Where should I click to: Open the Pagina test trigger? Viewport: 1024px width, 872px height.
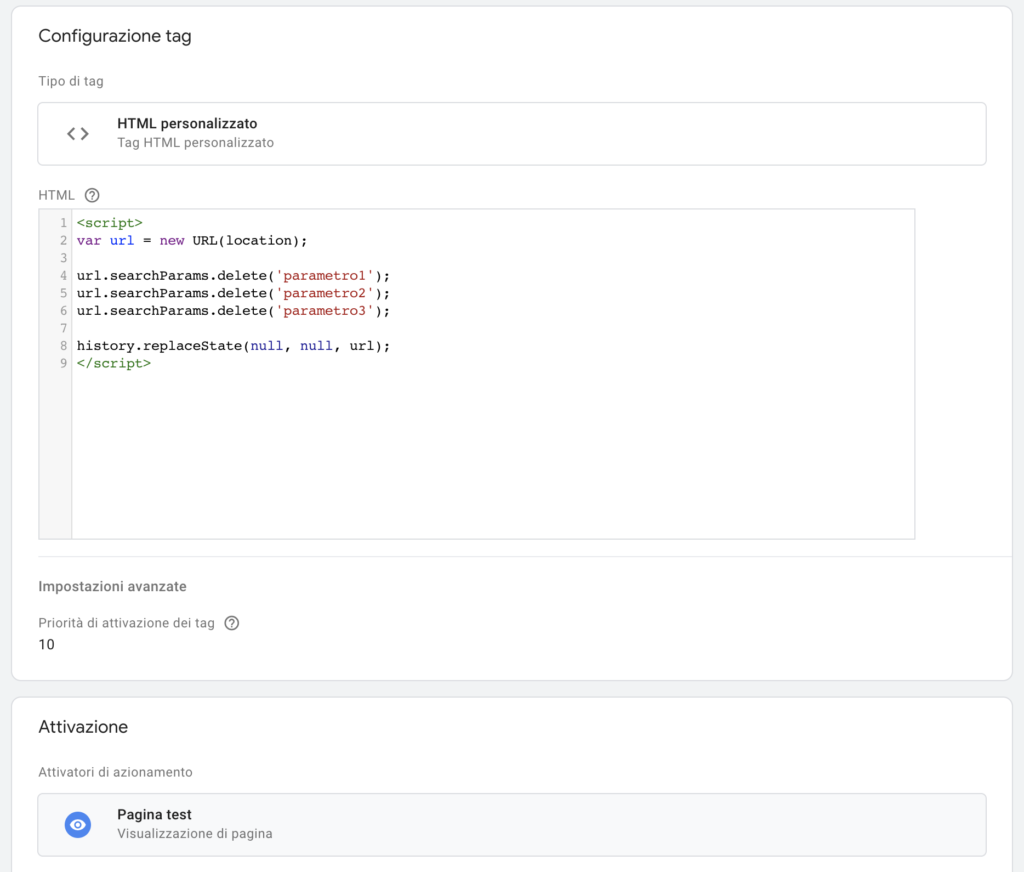(x=511, y=824)
